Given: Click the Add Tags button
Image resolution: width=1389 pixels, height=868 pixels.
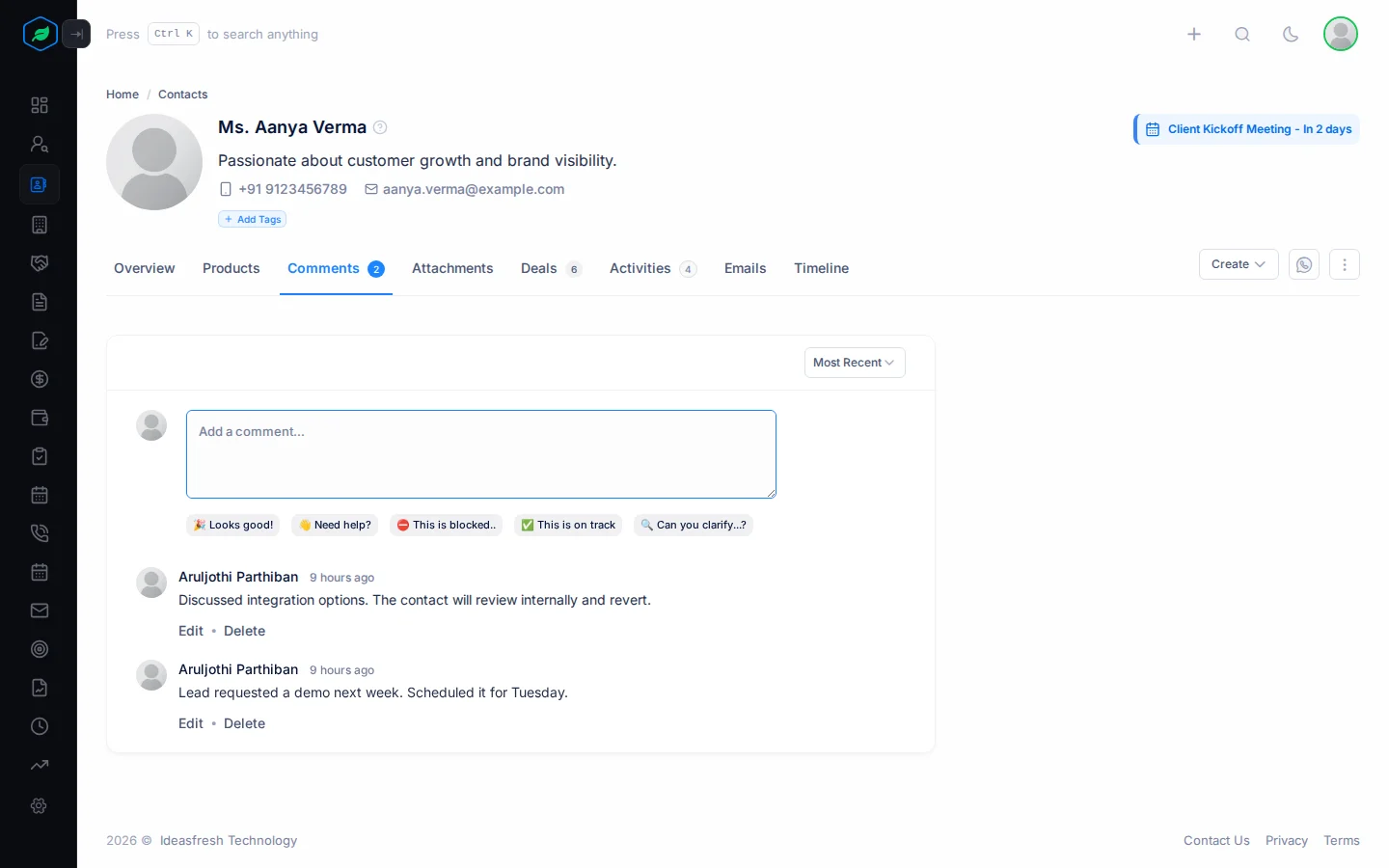Looking at the screenshot, I should 253,219.
